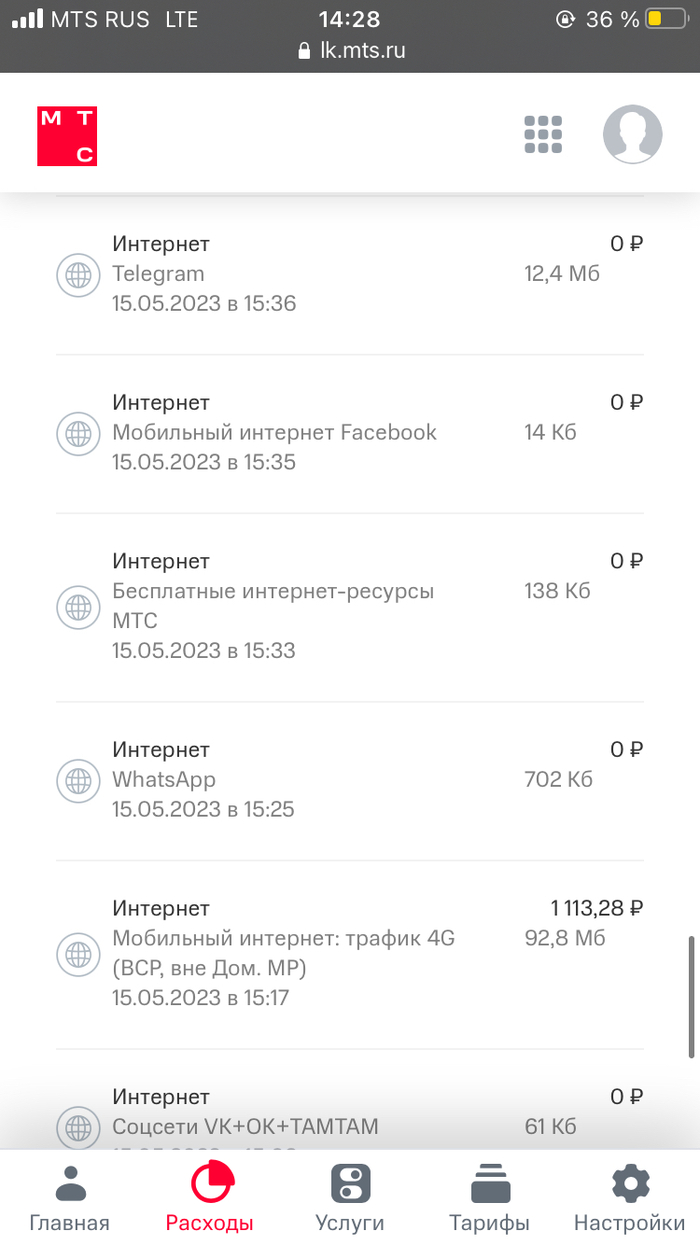Click the MTS red logo
Viewport: 700px width, 1245px height.
click(x=67, y=136)
